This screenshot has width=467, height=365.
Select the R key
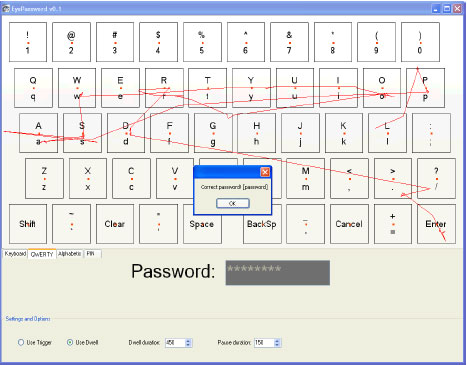coord(164,88)
